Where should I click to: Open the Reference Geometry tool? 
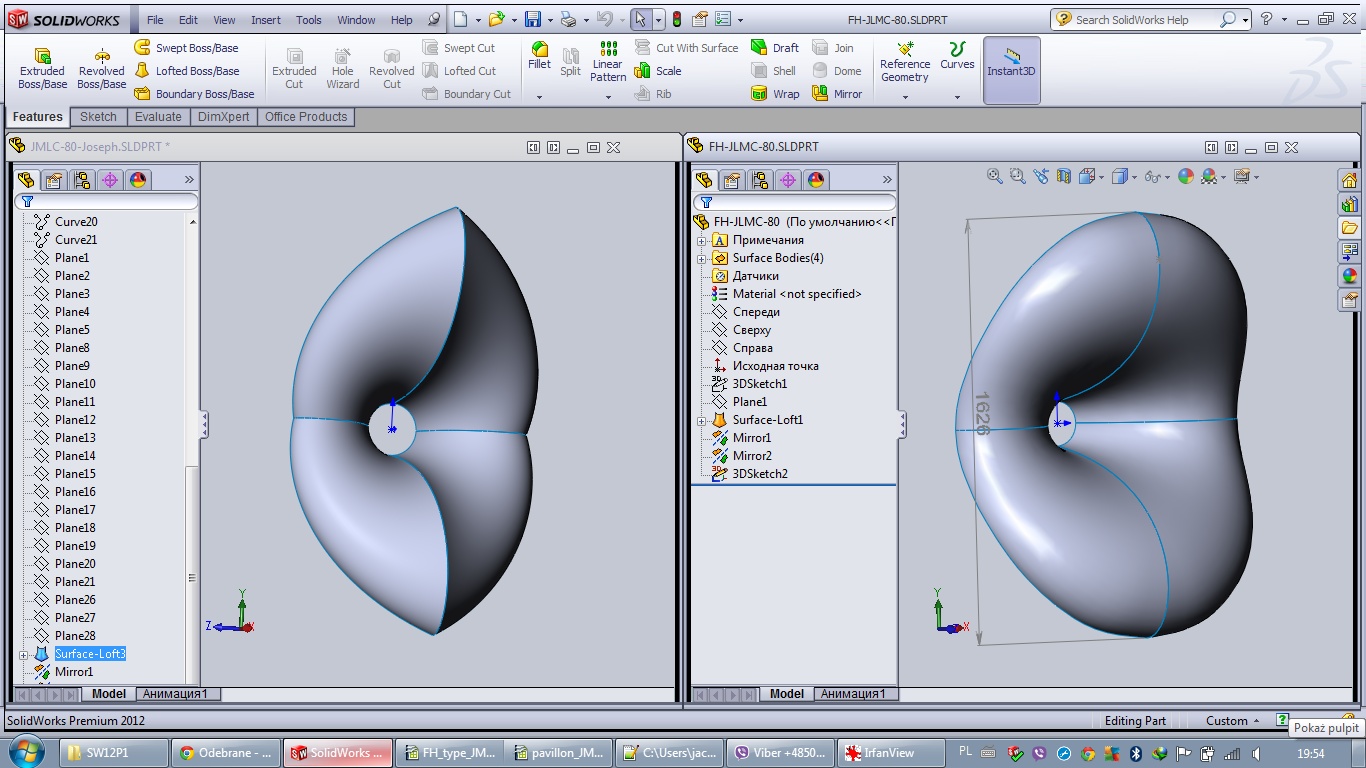click(905, 62)
